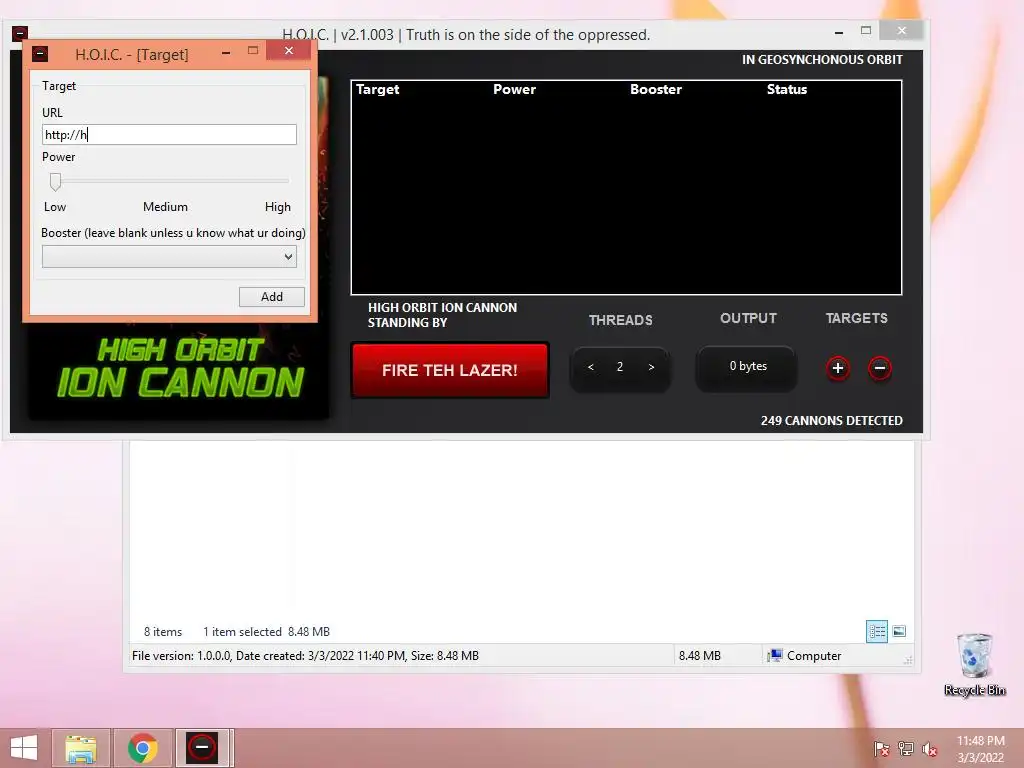The image size is (1024, 768).
Task: Click the 0 bytes output display
Action: pyautogui.click(x=748, y=366)
